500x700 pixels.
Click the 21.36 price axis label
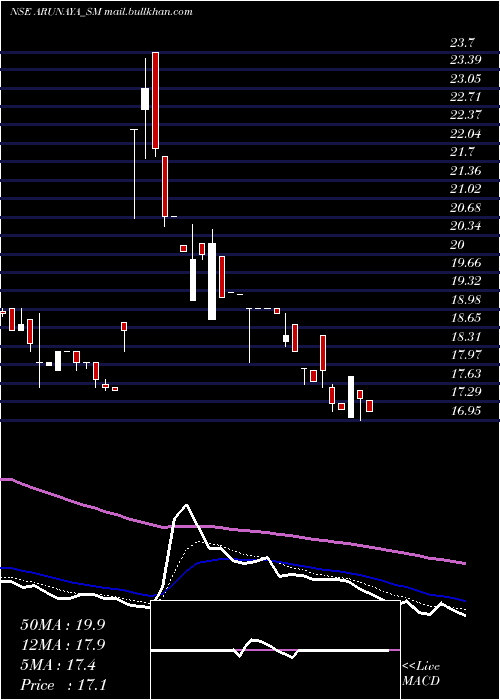[466, 171]
